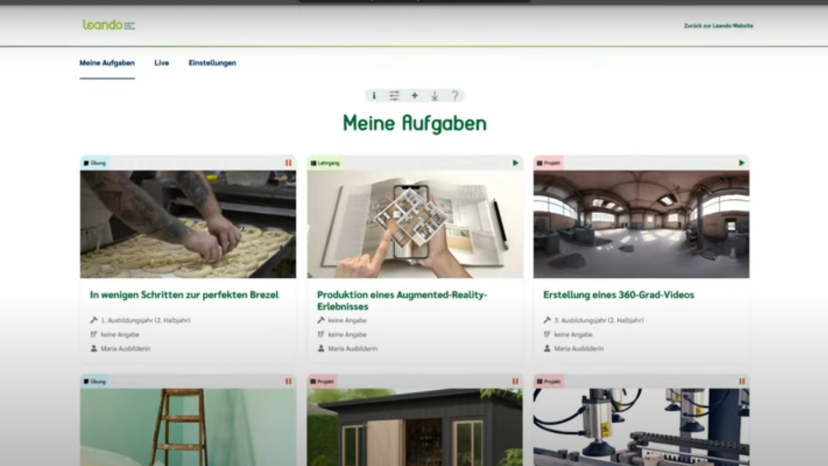Add a new task with the plus icon

click(x=415, y=96)
